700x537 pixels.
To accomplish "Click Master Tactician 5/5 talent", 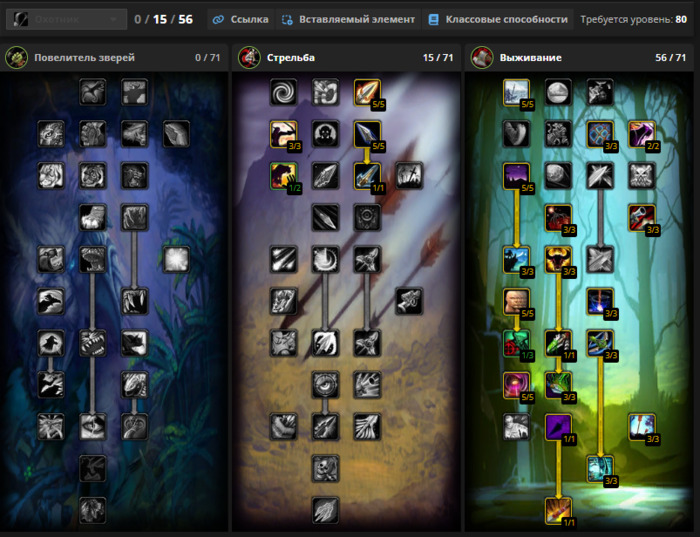I will pos(517,385).
